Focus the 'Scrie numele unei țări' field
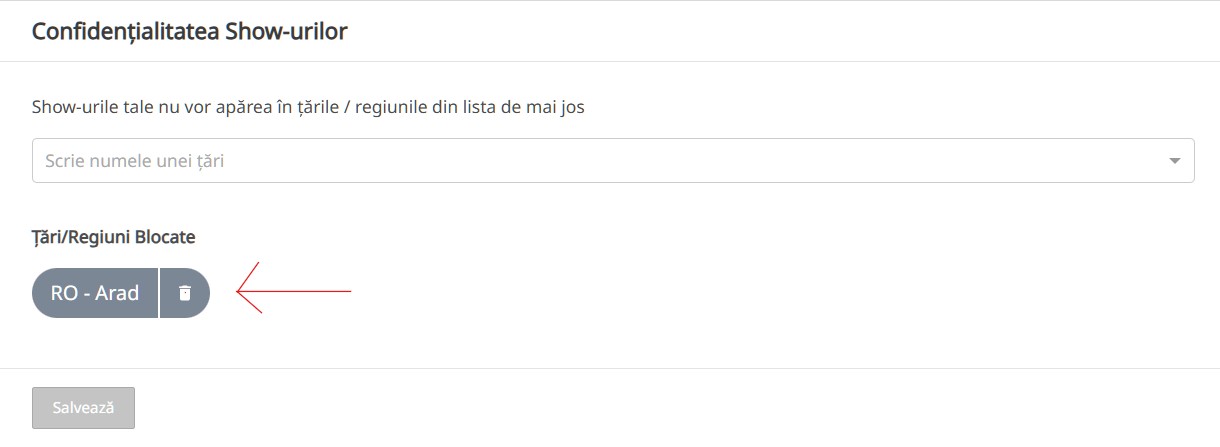 pos(600,161)
